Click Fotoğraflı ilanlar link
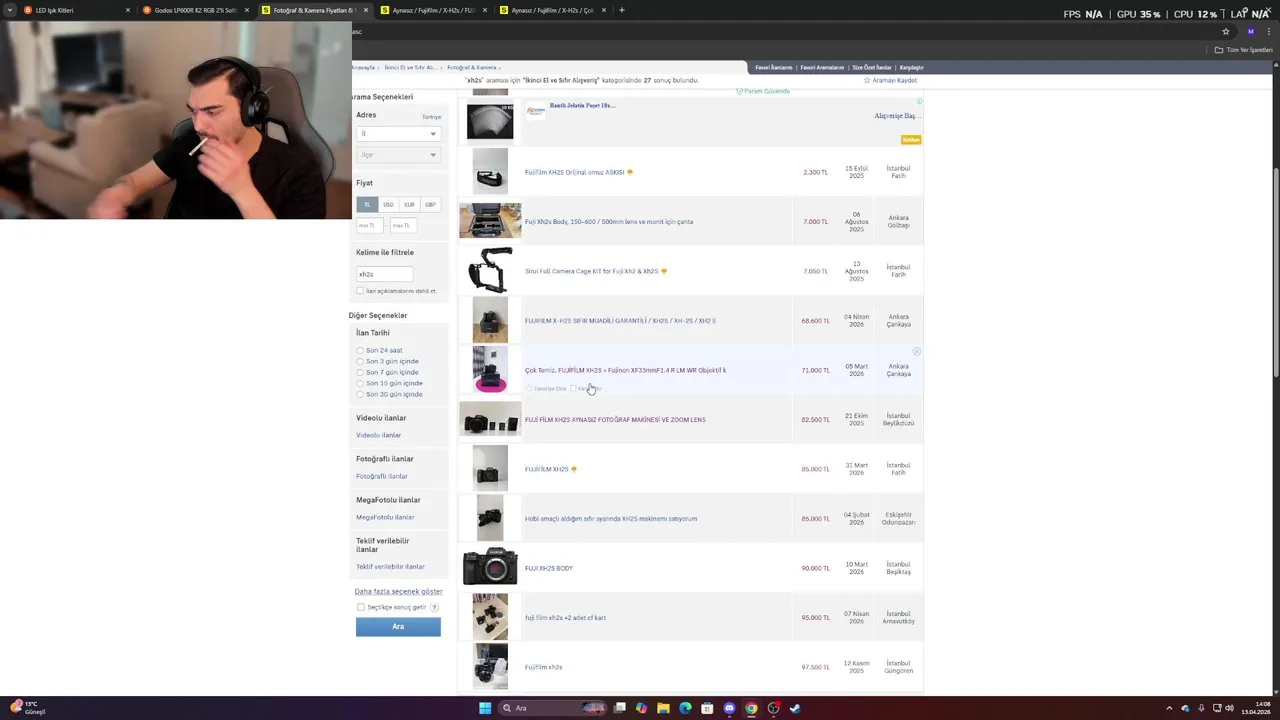Screen dimensions: 1280x720 (x=382, y=476)
